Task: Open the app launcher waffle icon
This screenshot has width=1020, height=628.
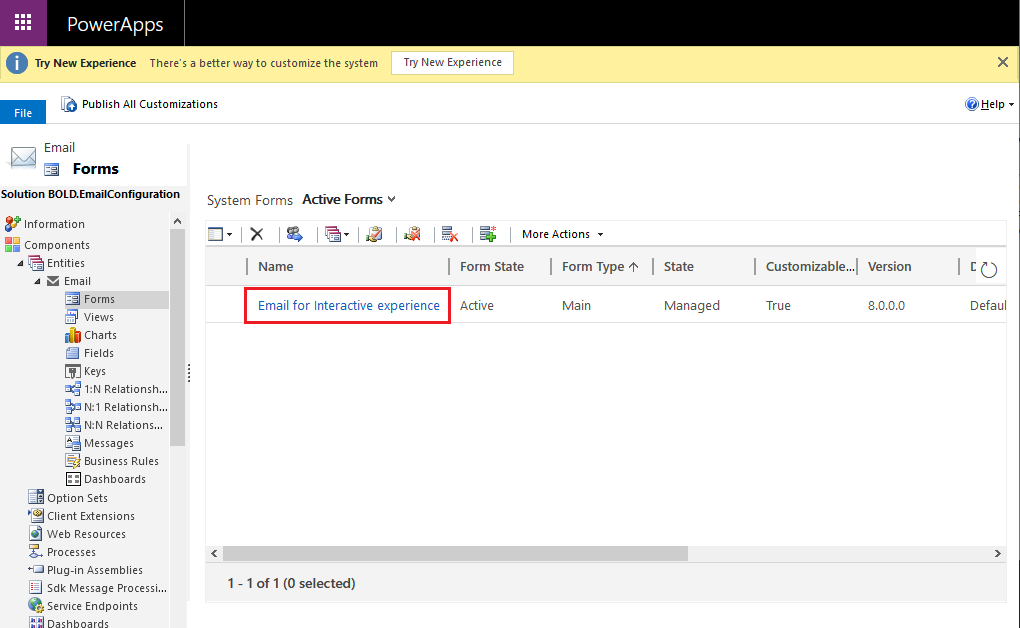Action: tap(23, 23)
